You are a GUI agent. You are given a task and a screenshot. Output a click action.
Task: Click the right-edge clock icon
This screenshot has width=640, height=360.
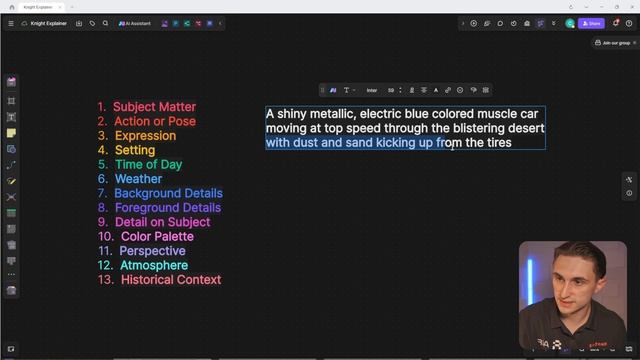(x=629, y=193)
